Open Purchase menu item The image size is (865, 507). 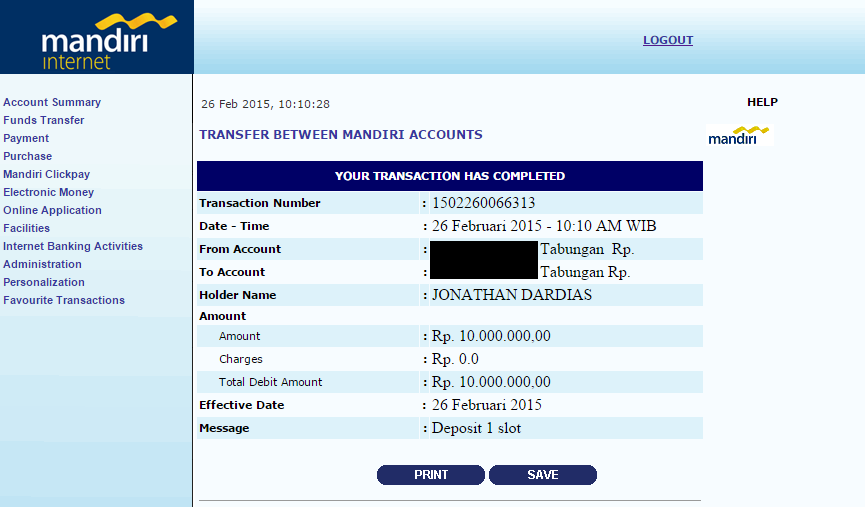point(28,156)
